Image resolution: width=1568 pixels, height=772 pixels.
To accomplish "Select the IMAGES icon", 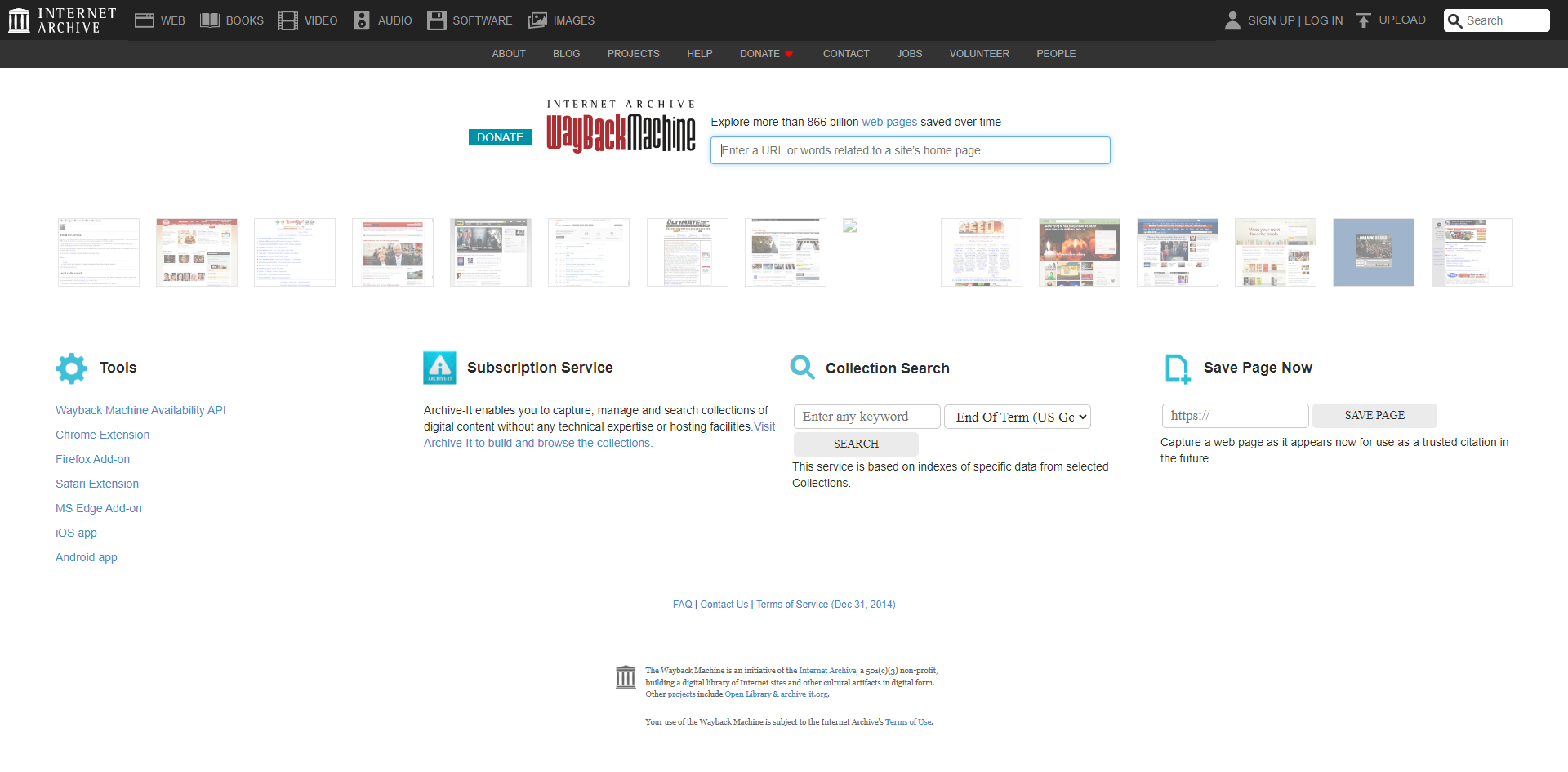I will [x=537, y=20].
